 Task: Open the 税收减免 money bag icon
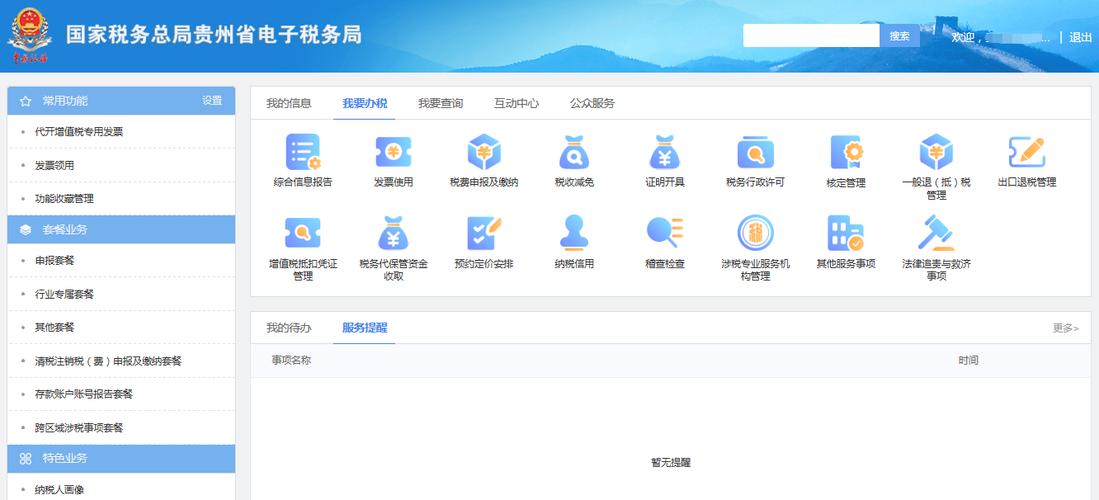(574, 152)
